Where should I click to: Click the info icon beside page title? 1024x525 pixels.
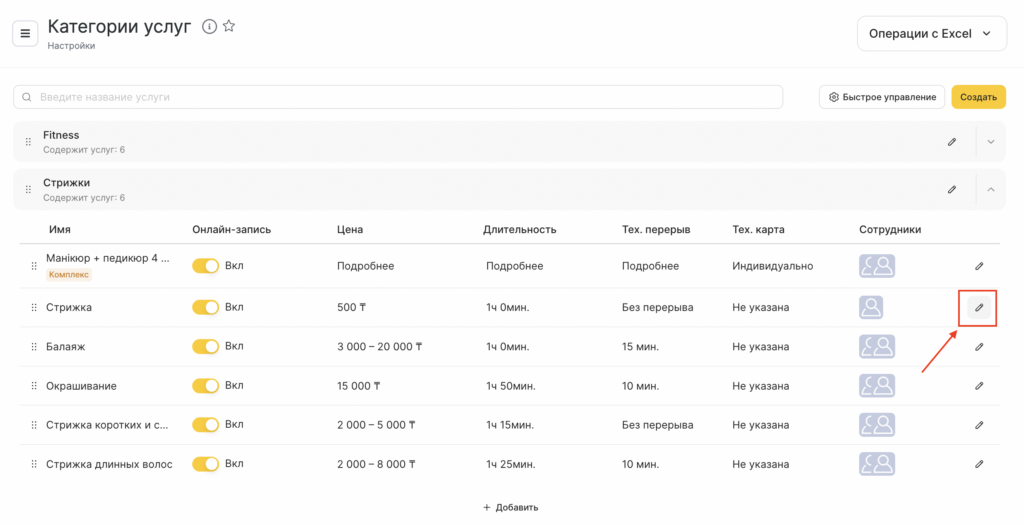tap(209, 27)
